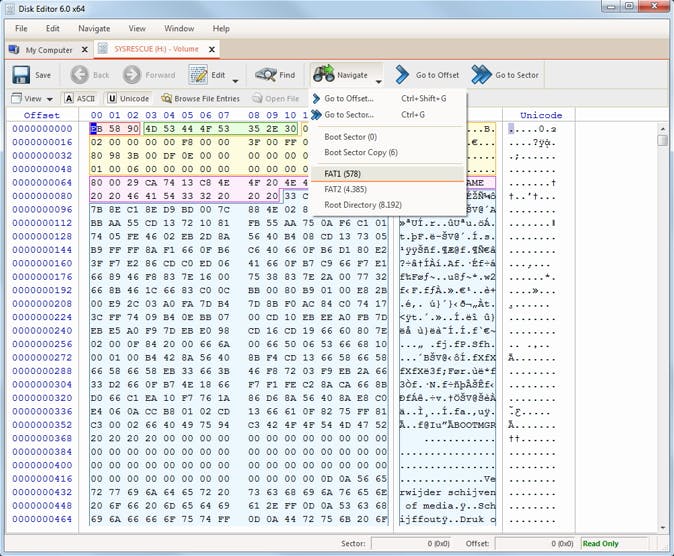674x556 pixels.
Task: Open the Window menu
Action: 179,29
